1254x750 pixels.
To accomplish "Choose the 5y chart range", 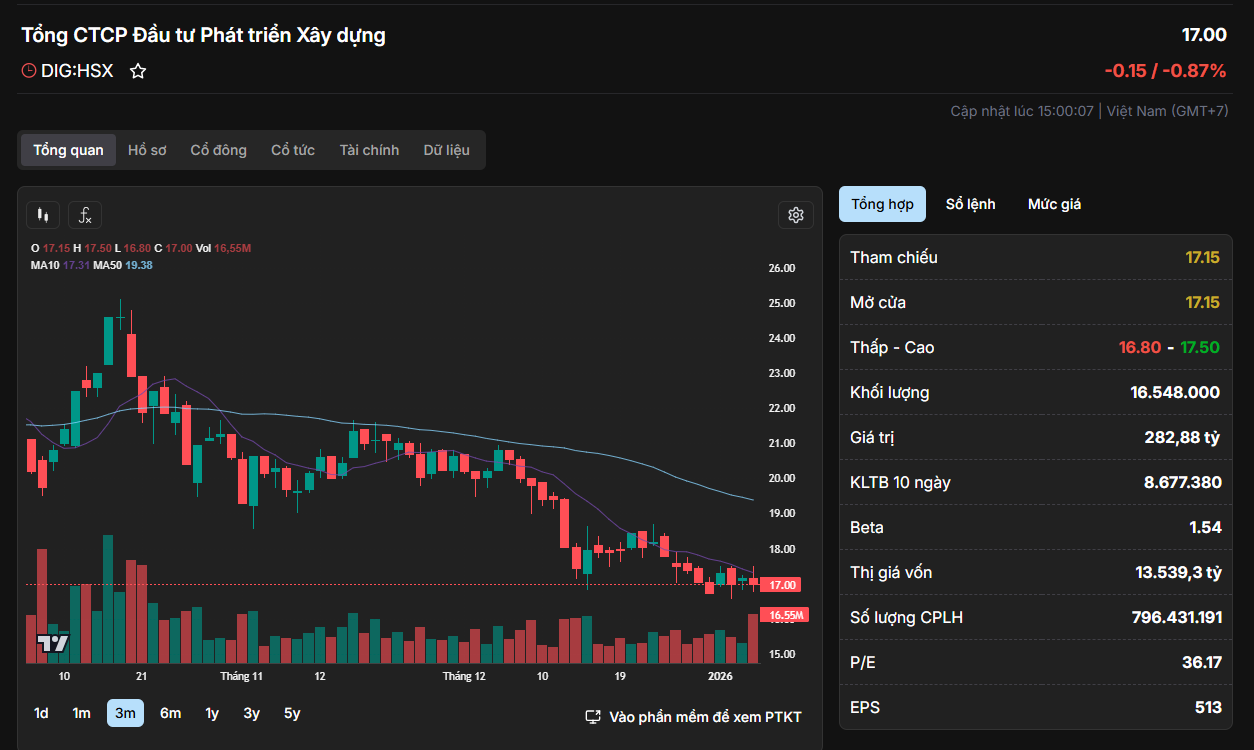I will point(292,713).
